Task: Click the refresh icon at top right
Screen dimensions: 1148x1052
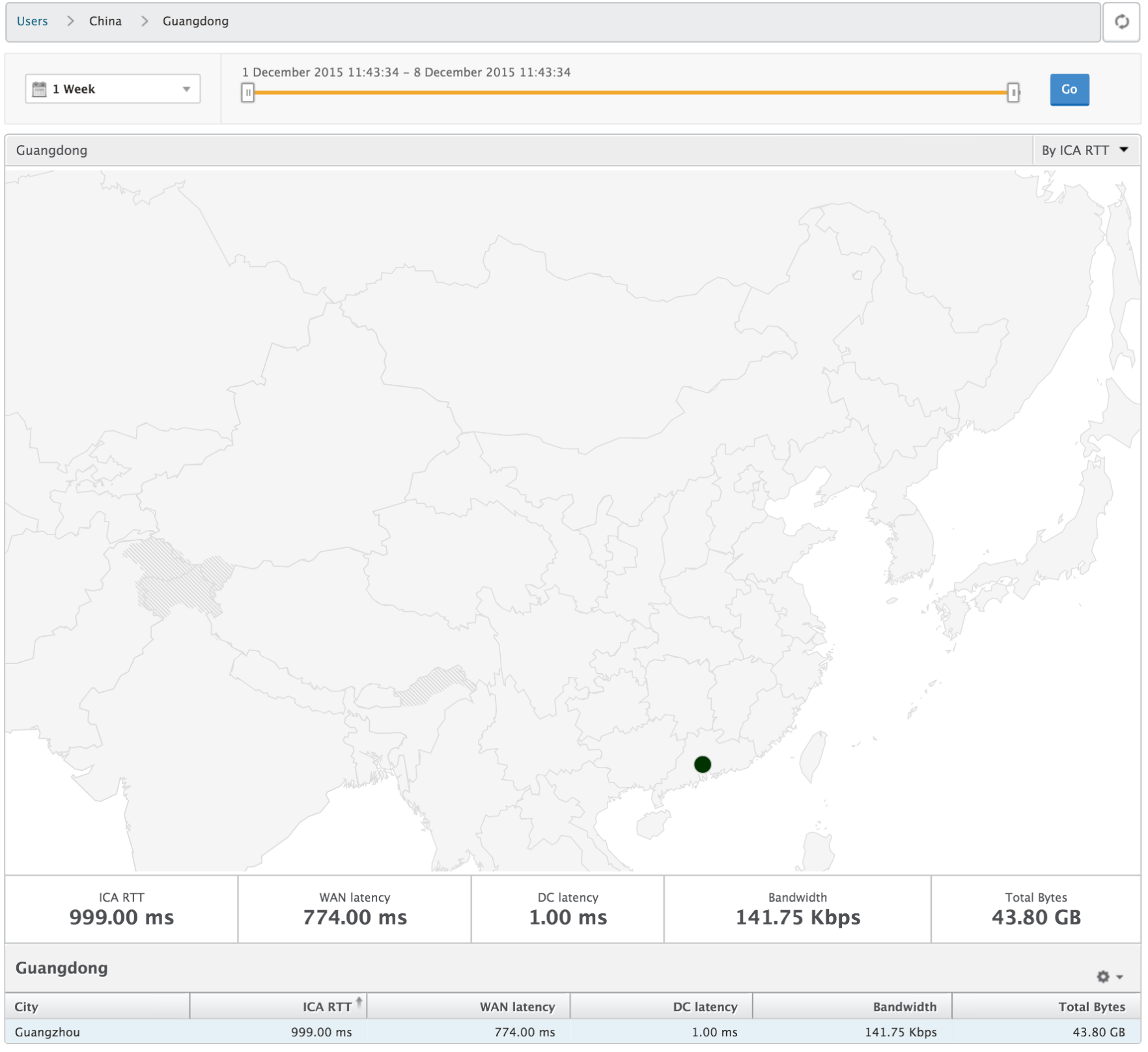Action: click(x=1121, y=22)
